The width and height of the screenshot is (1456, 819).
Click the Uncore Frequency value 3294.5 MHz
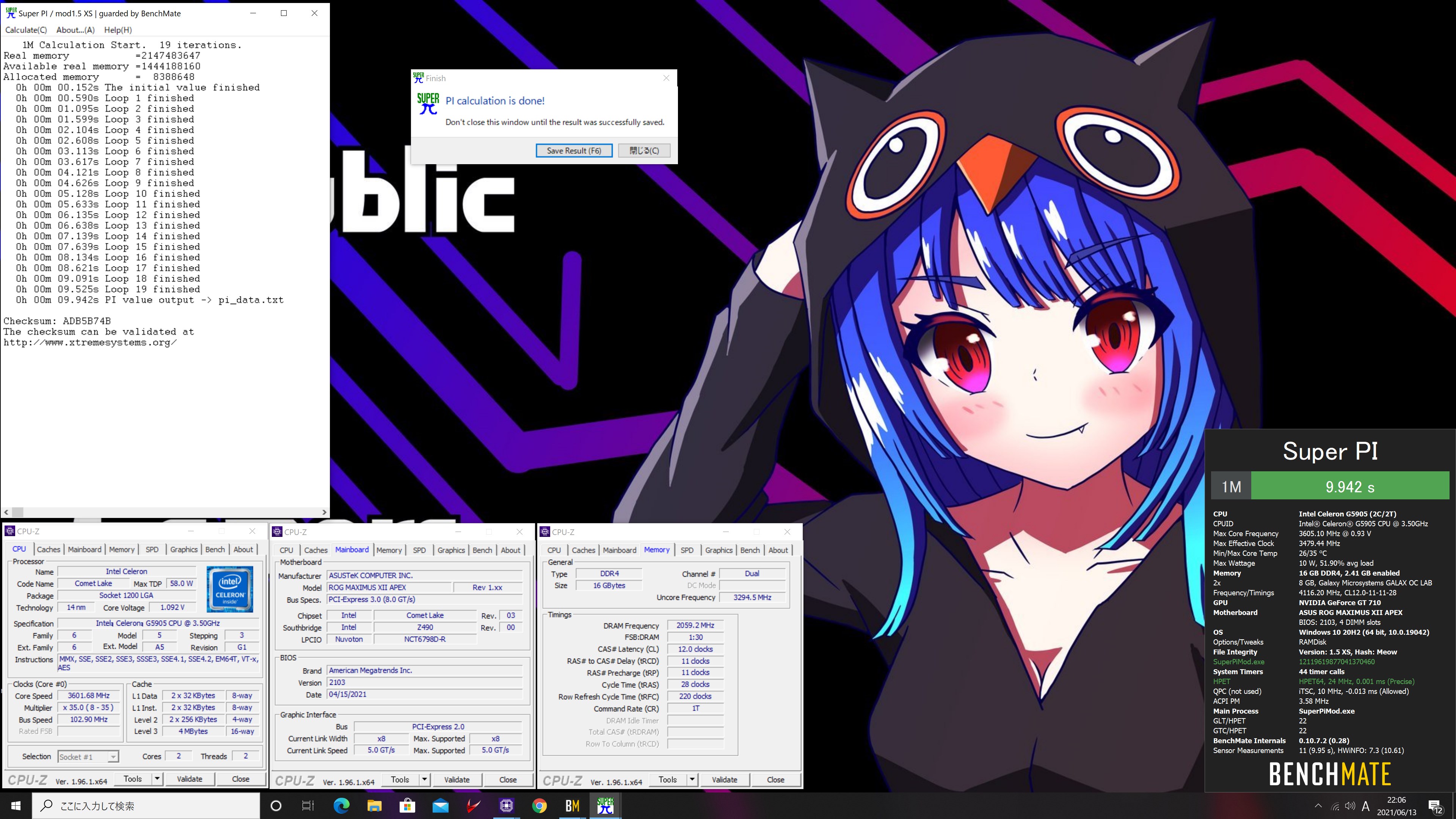752,598
